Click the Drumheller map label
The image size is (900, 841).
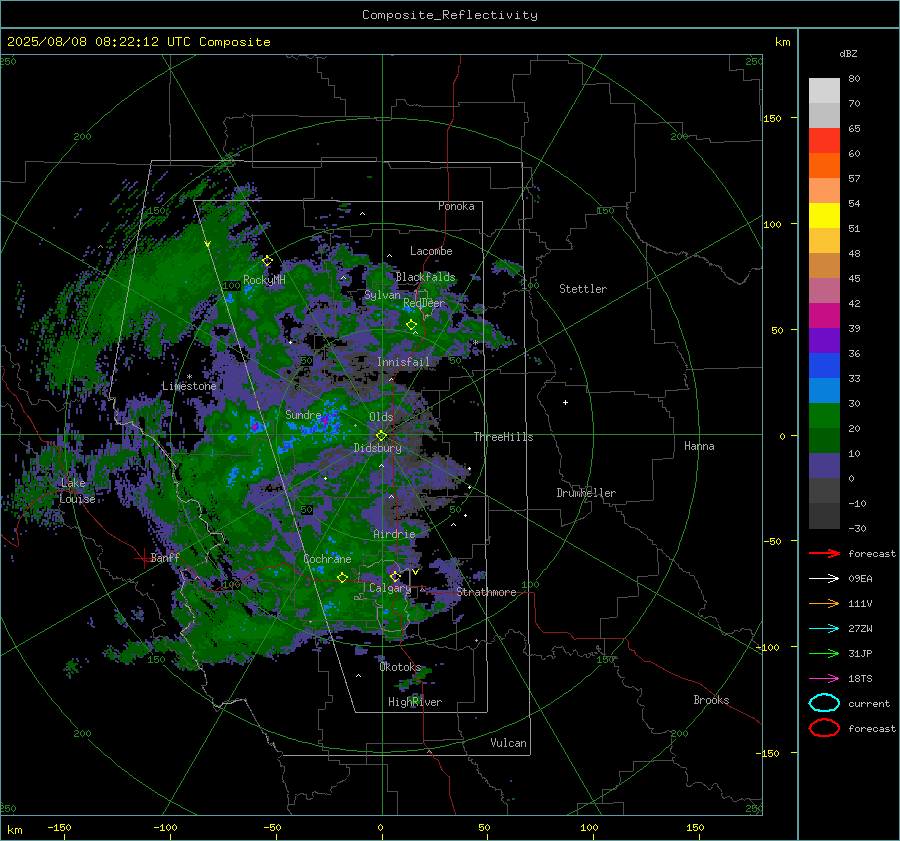(x=586, y=493)
